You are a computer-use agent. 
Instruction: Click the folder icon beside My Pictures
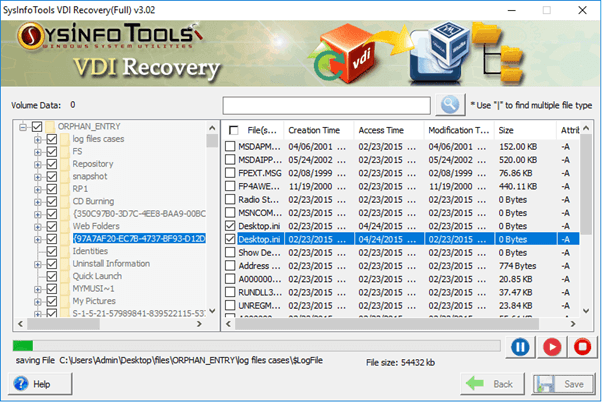point(65,301)
